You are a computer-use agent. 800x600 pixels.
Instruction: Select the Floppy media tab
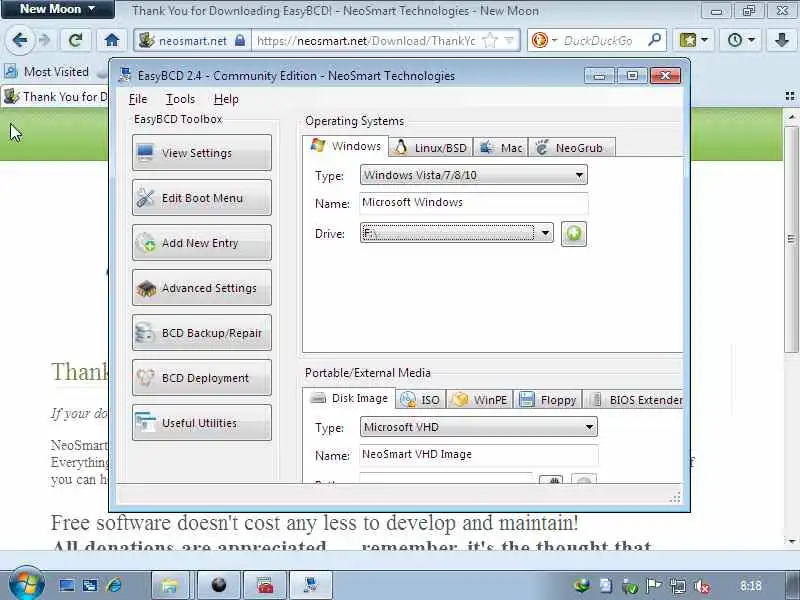547,399
